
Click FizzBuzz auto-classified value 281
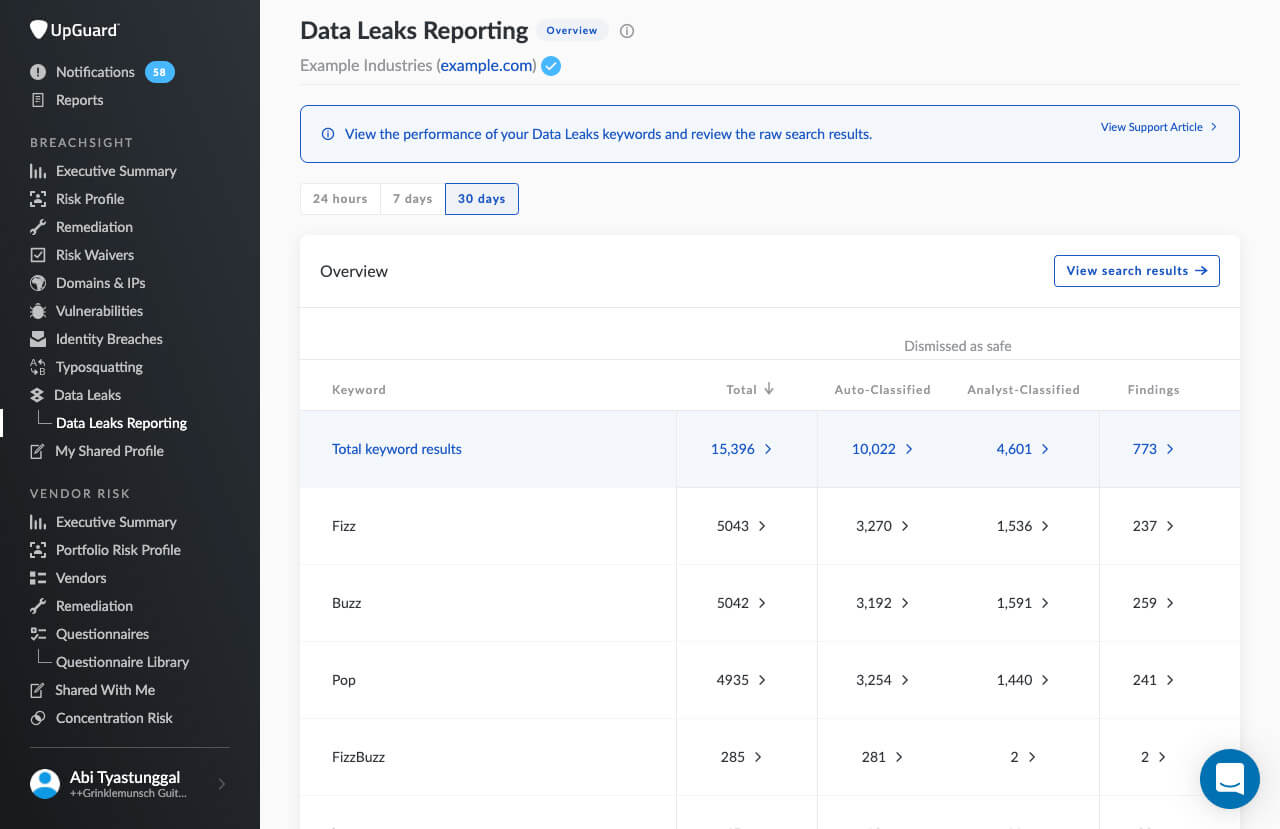874,757
